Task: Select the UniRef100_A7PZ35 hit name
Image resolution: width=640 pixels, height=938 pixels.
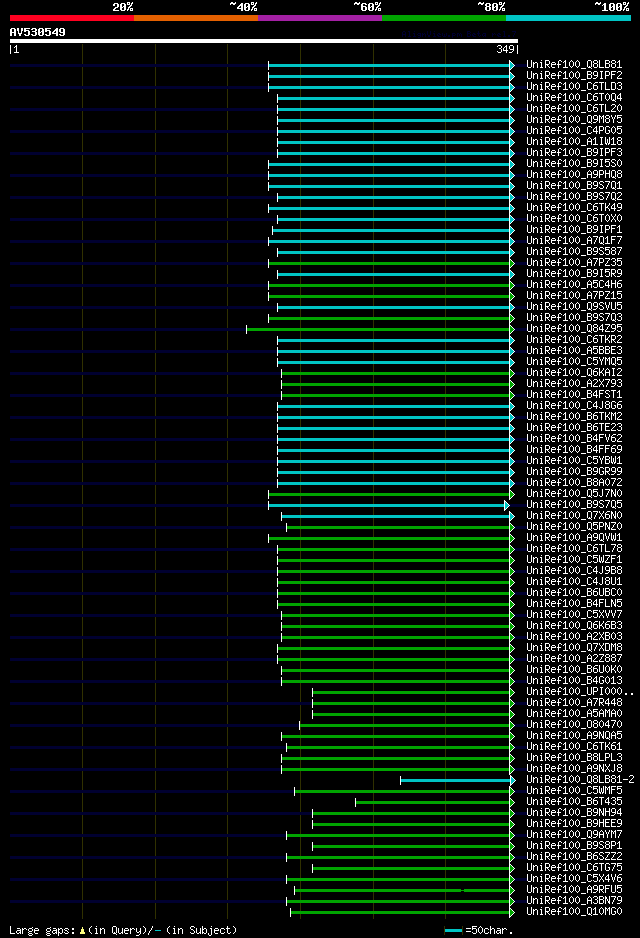Action: tap(574, 262)
